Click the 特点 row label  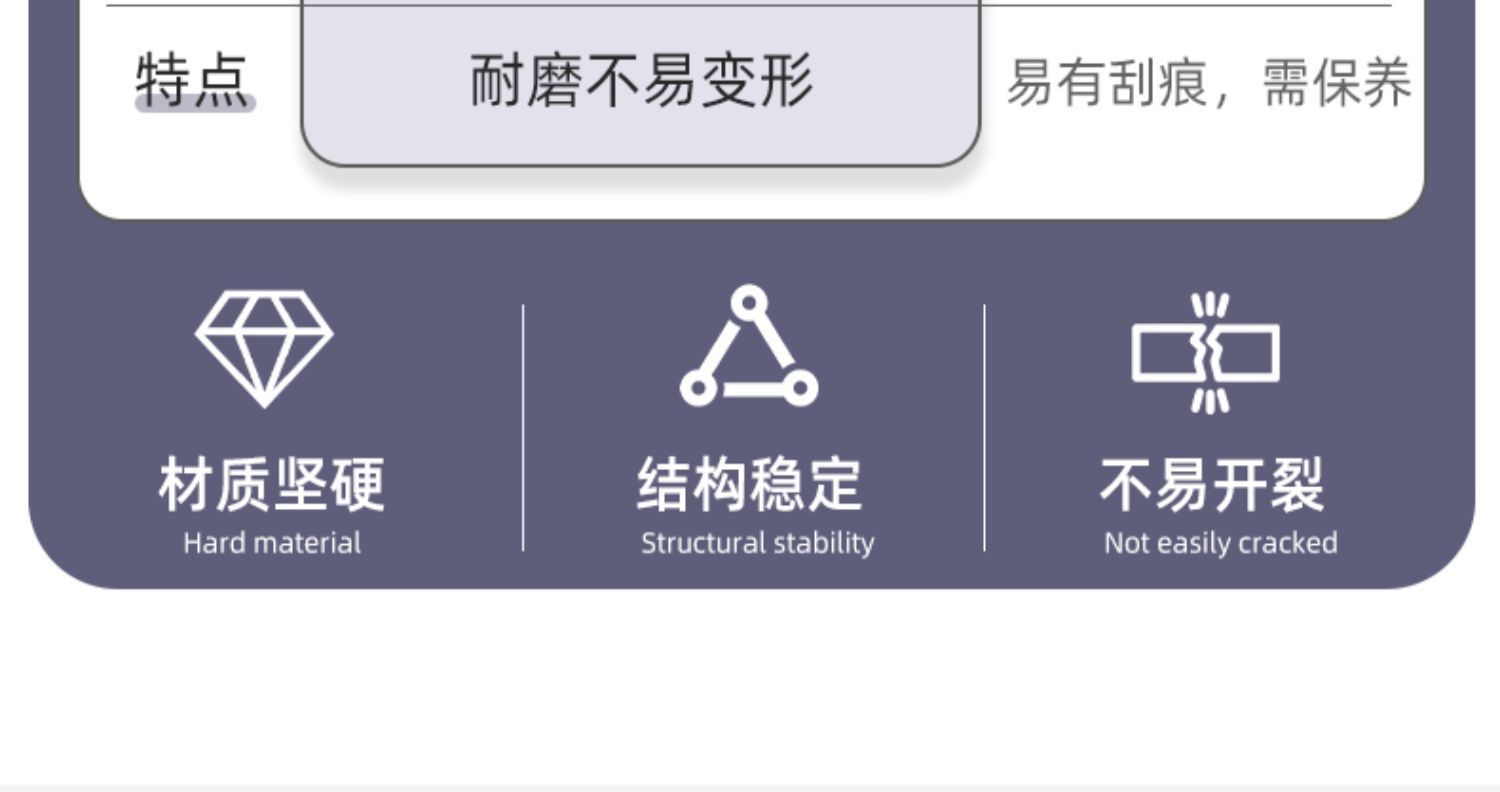[193, 81]
